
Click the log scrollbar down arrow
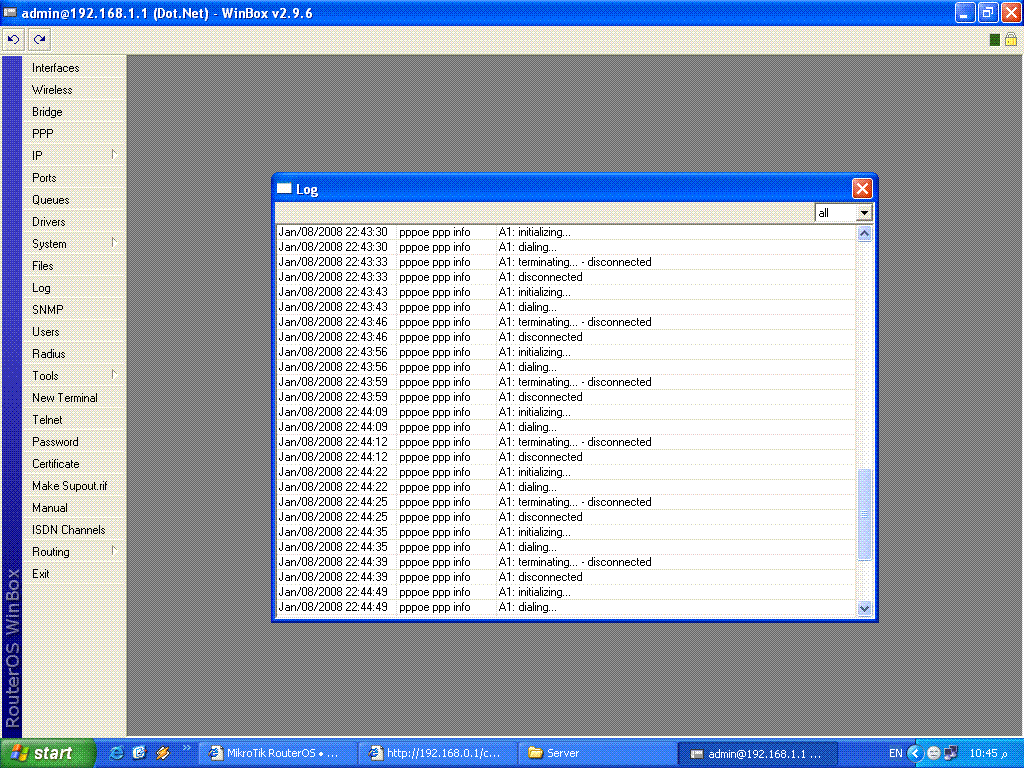[x=864, y=608]
